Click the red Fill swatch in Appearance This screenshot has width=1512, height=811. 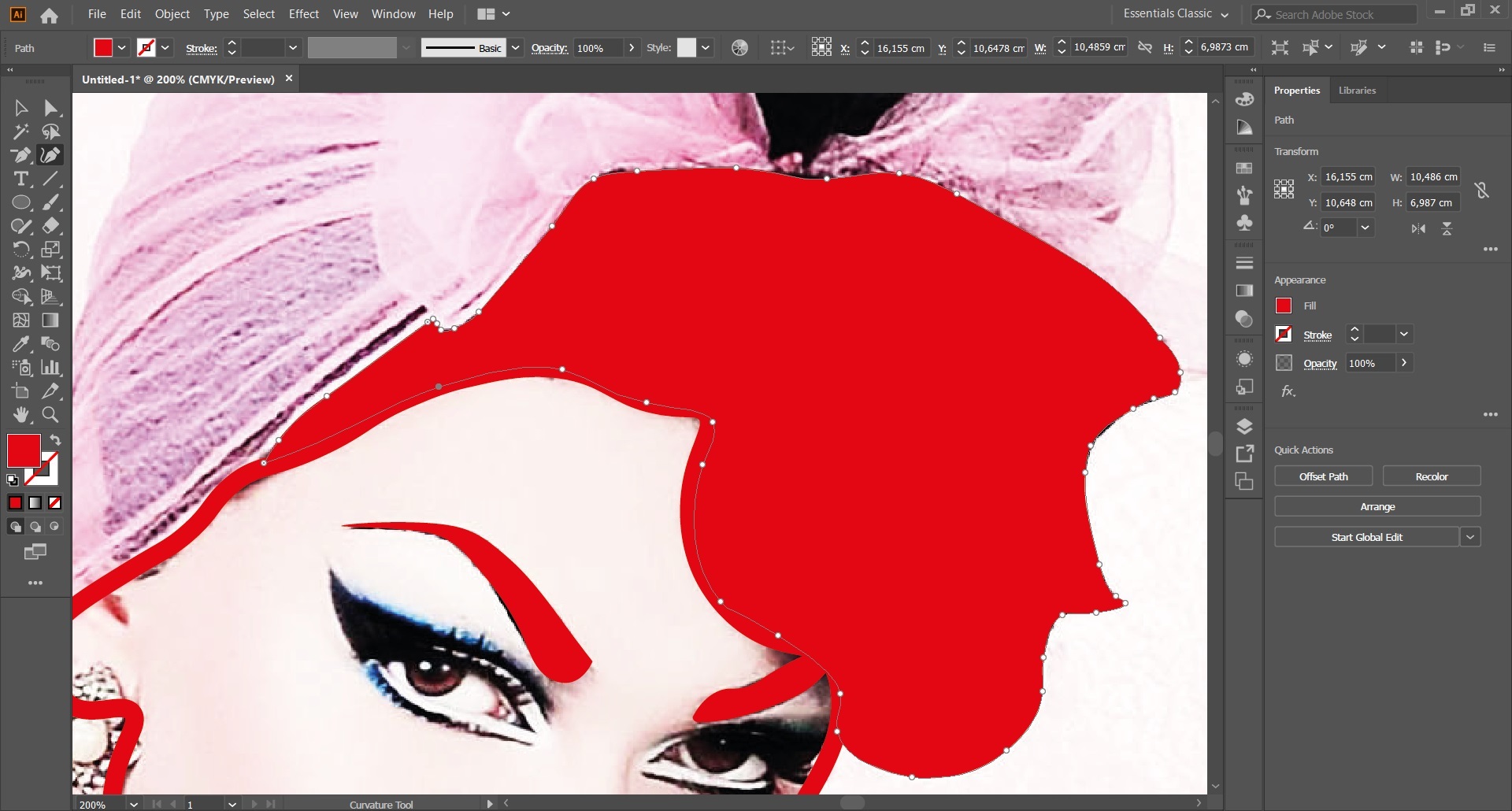coord(1284,306)
